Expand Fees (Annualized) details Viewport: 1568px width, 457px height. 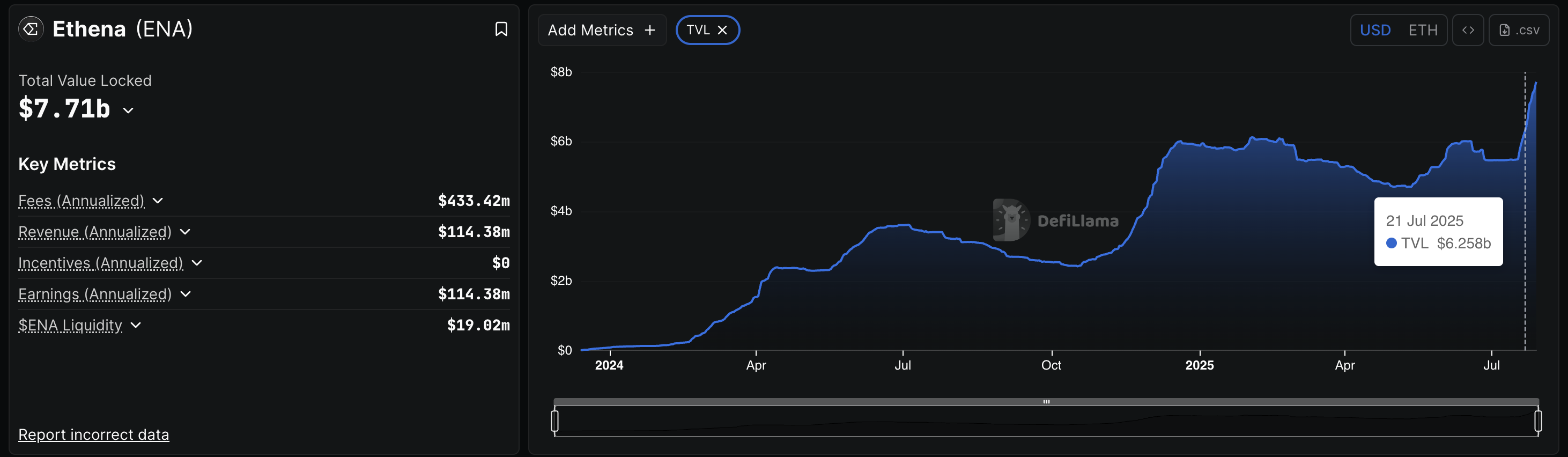click(158, 201)
